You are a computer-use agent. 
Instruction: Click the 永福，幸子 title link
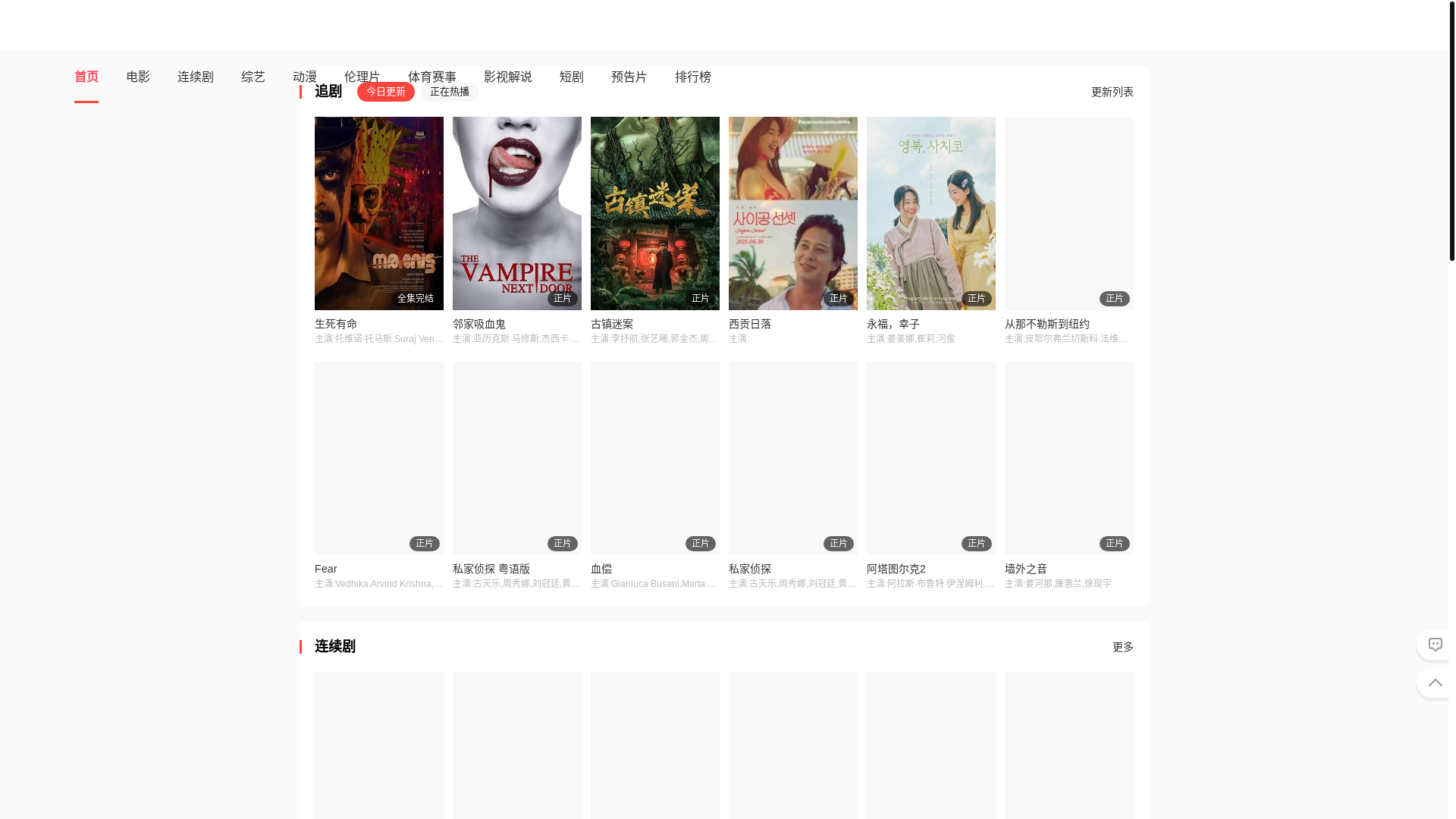[893, 324]
